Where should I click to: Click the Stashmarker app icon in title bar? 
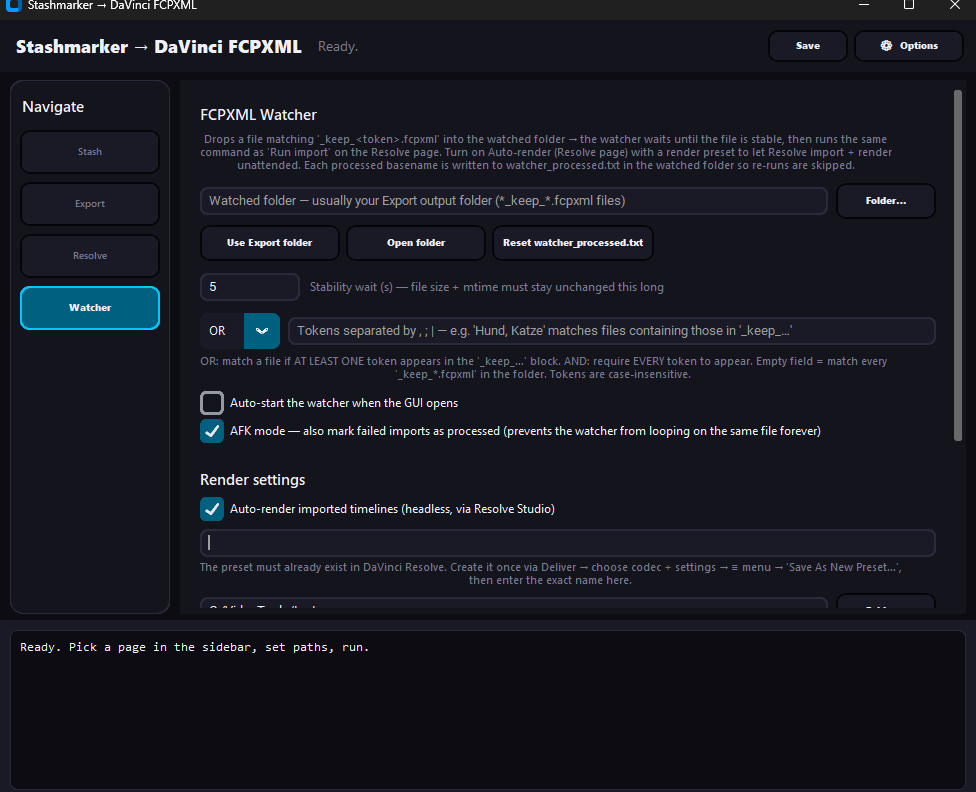pyautogui.click(x=14, y=6)
